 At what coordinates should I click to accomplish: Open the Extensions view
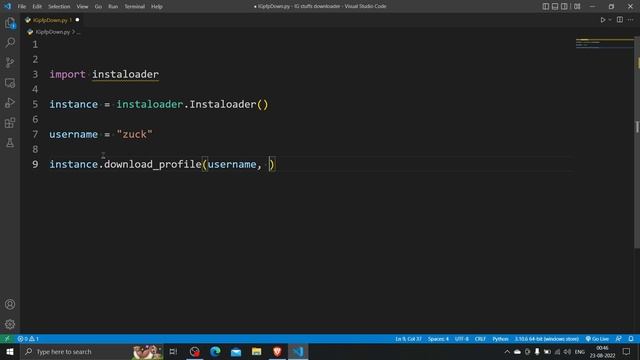[x=10, y=123]
